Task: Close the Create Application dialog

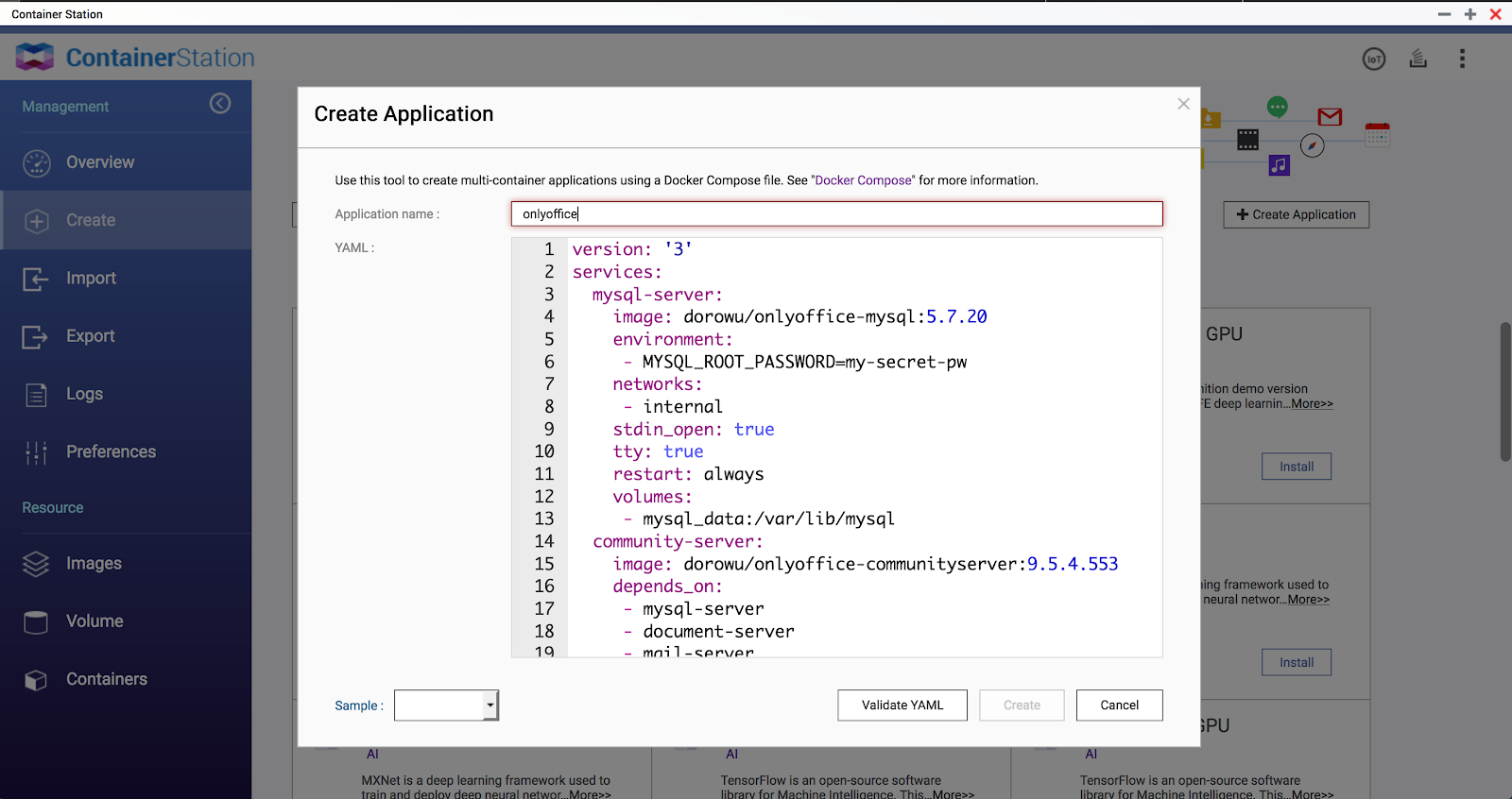Action: pyautogui.click(x=1183, y=104)
